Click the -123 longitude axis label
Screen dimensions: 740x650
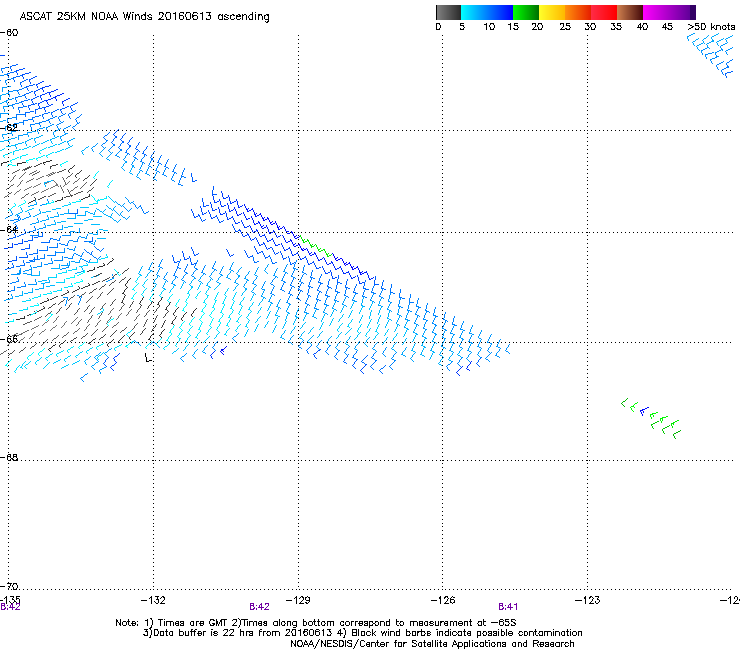pos(588,600)
